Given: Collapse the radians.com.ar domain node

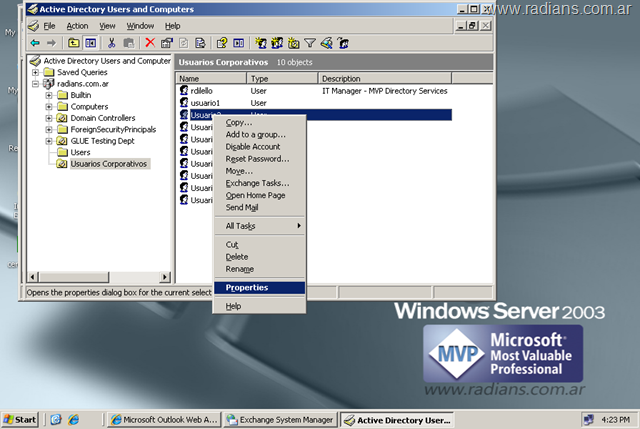Looking at the screenshot, I should coord(36,84).
